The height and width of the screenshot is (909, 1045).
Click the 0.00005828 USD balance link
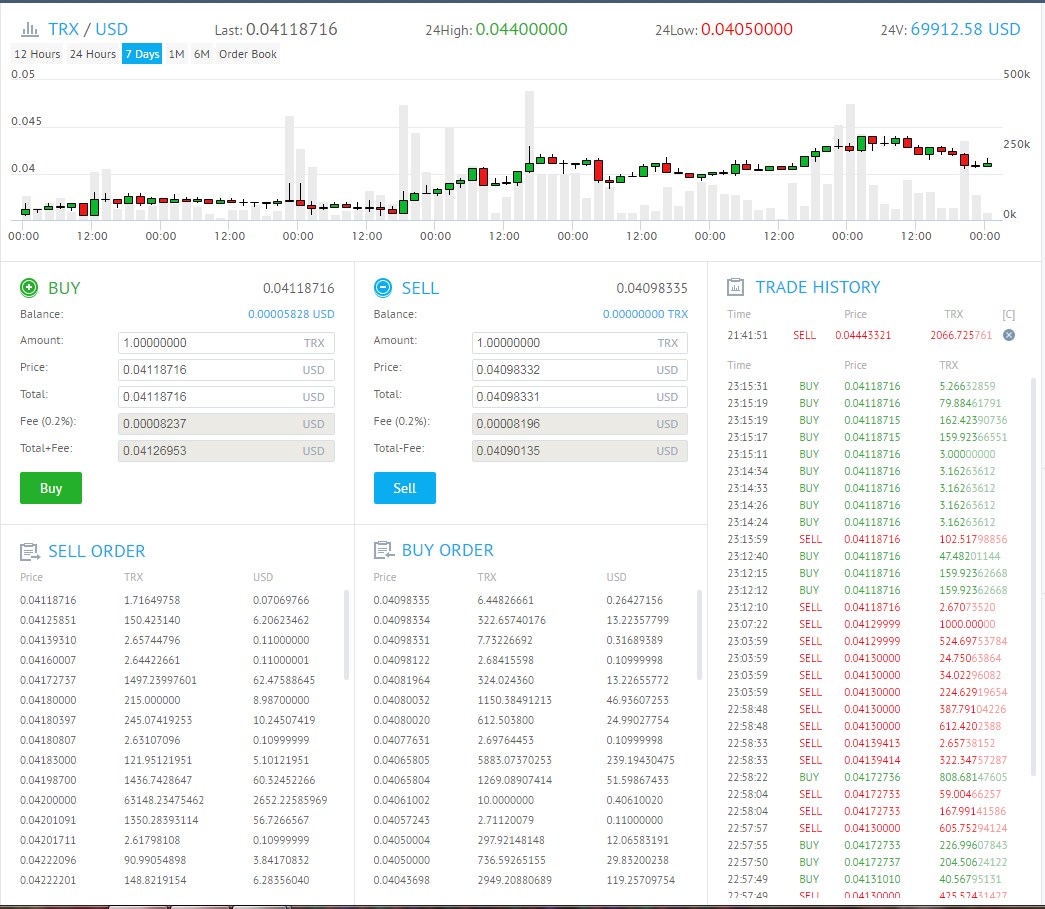pyautogui.click(x=291, y=314)
